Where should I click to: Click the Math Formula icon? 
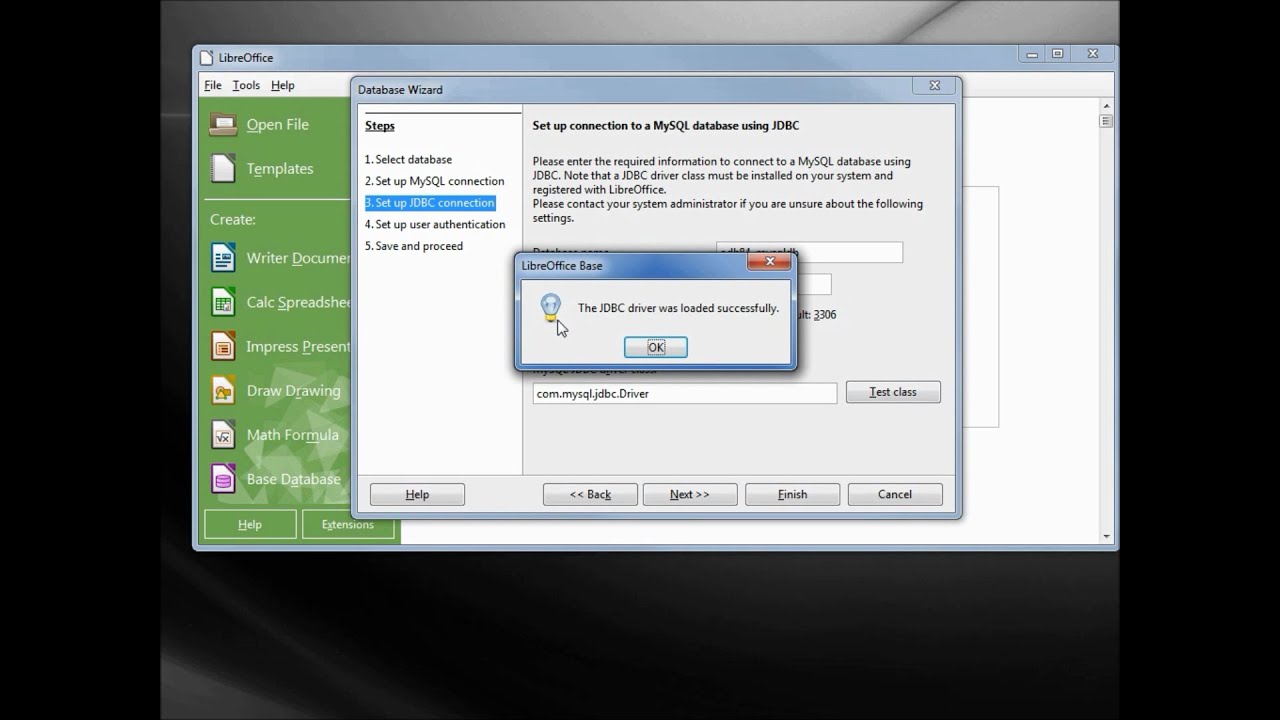coord(223,434)
